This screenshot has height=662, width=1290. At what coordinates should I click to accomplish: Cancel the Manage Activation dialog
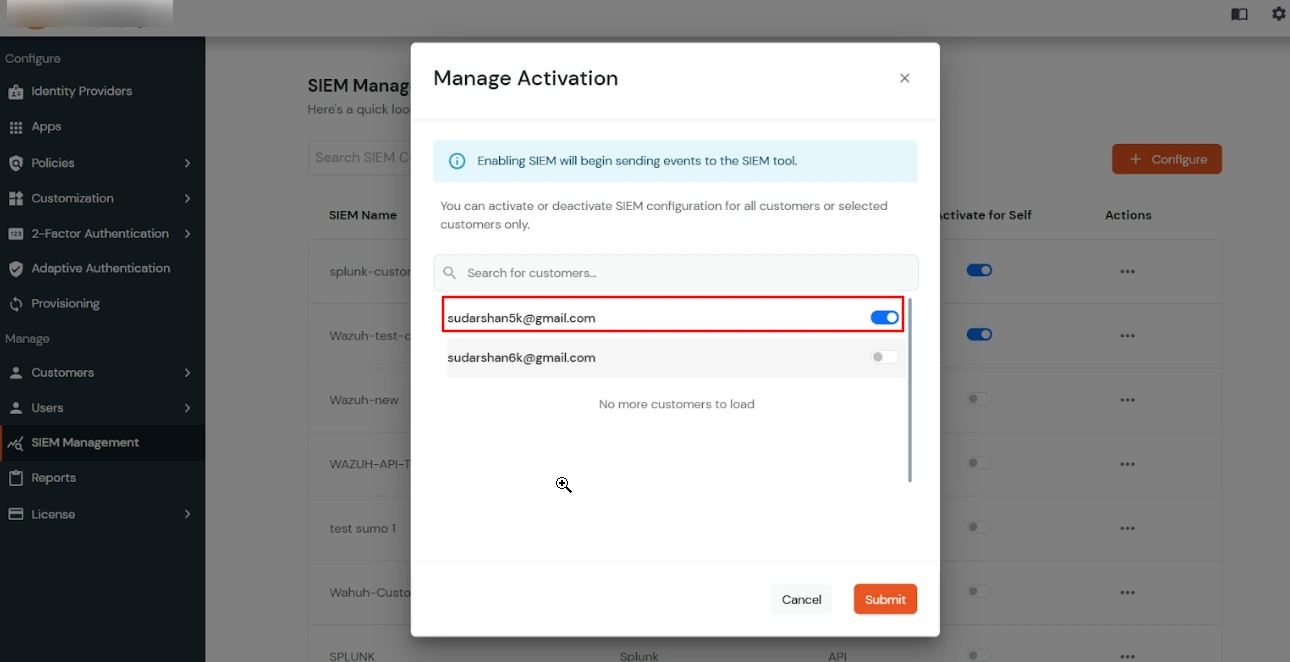pos(801,599)
